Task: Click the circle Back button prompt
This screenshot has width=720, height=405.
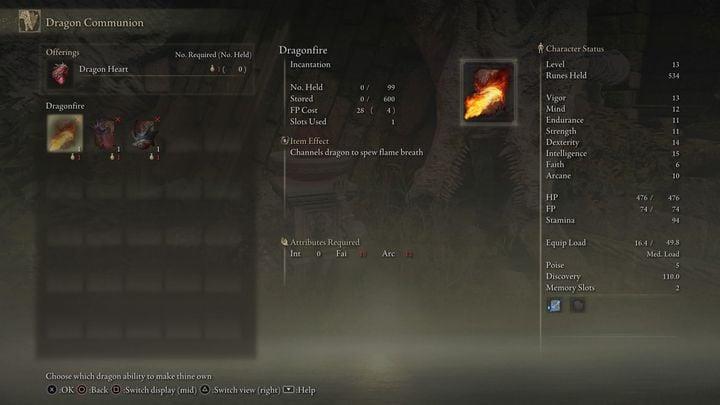Action: (x=92, y=390)
